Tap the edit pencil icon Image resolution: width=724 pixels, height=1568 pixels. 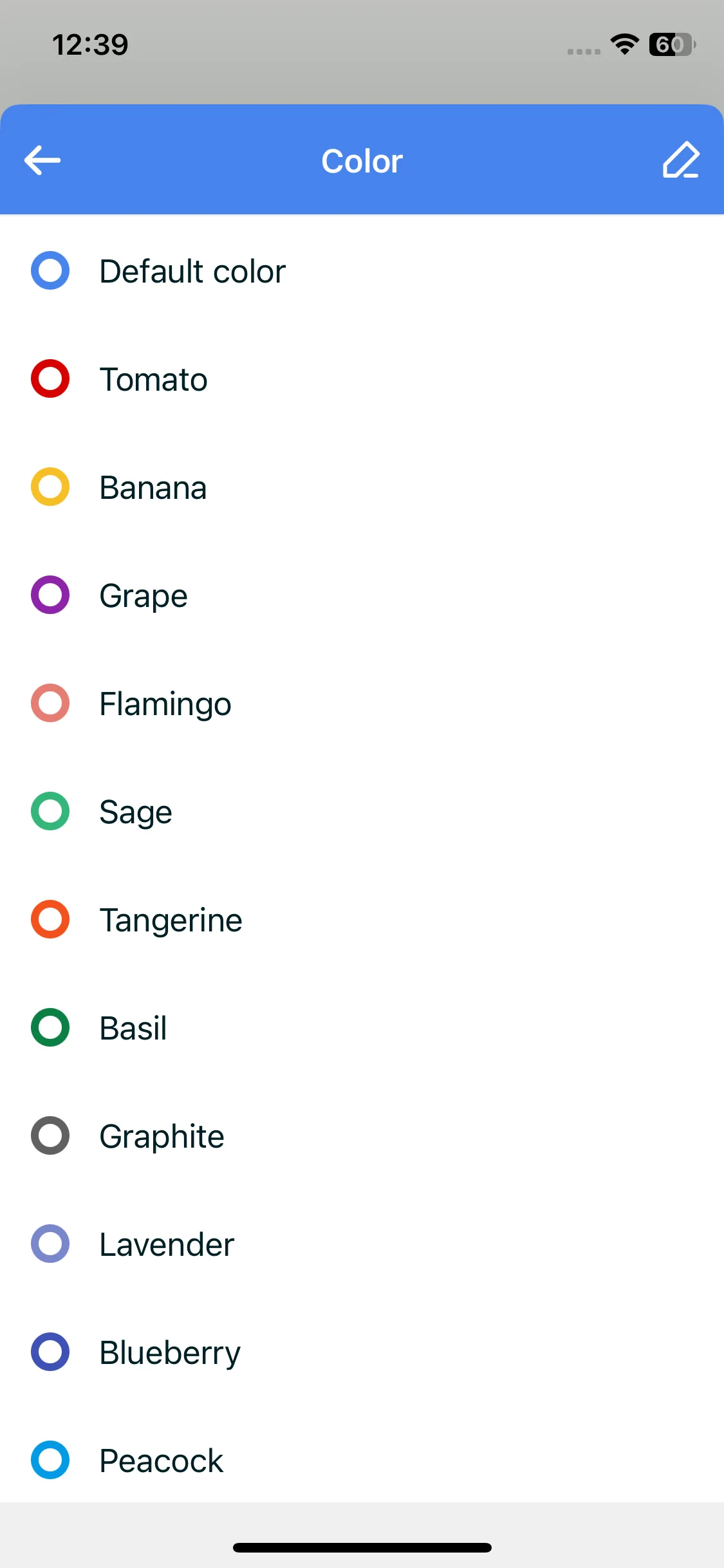pos(680,160)
